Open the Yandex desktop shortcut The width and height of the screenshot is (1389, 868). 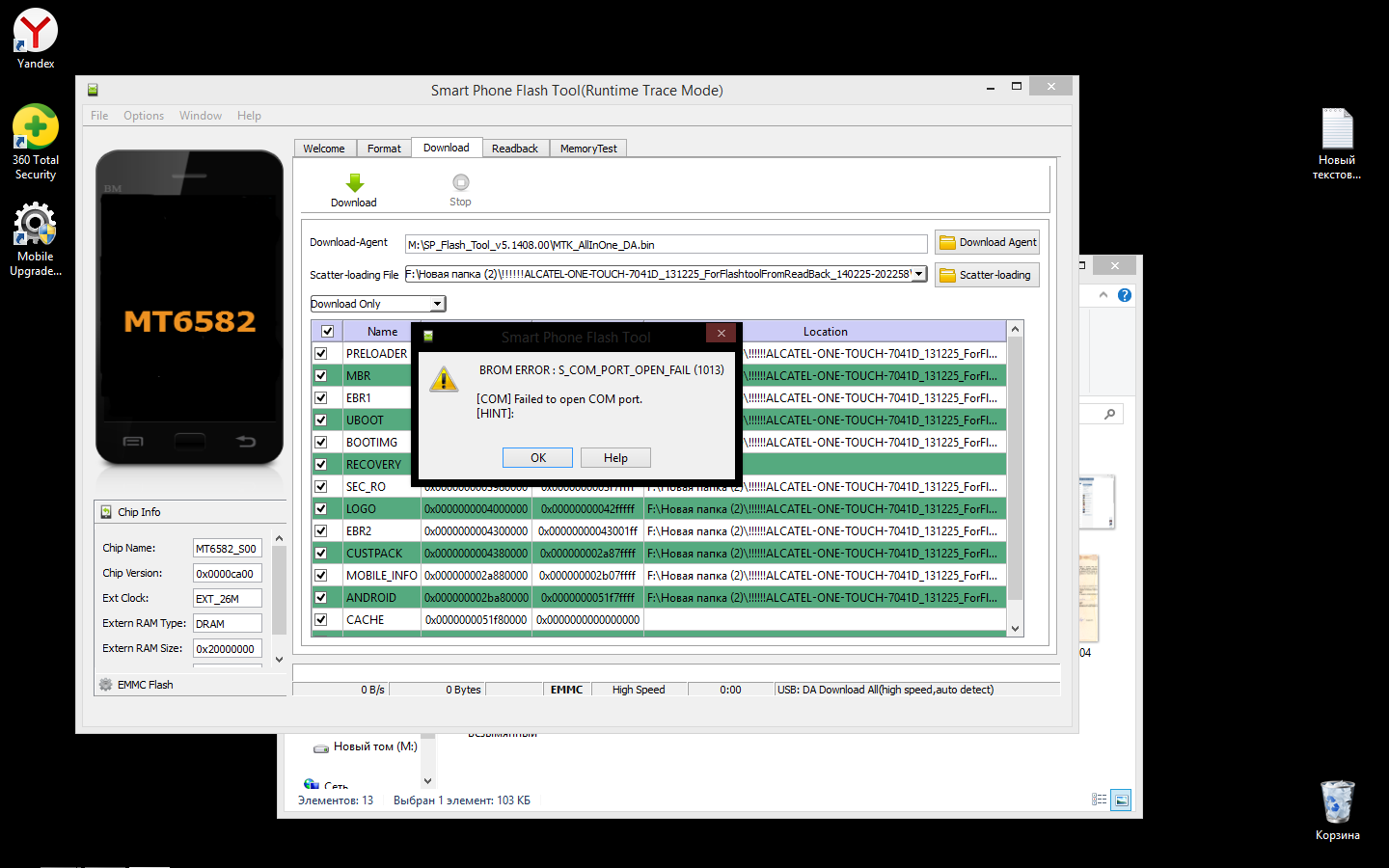[x=36, y=40]
